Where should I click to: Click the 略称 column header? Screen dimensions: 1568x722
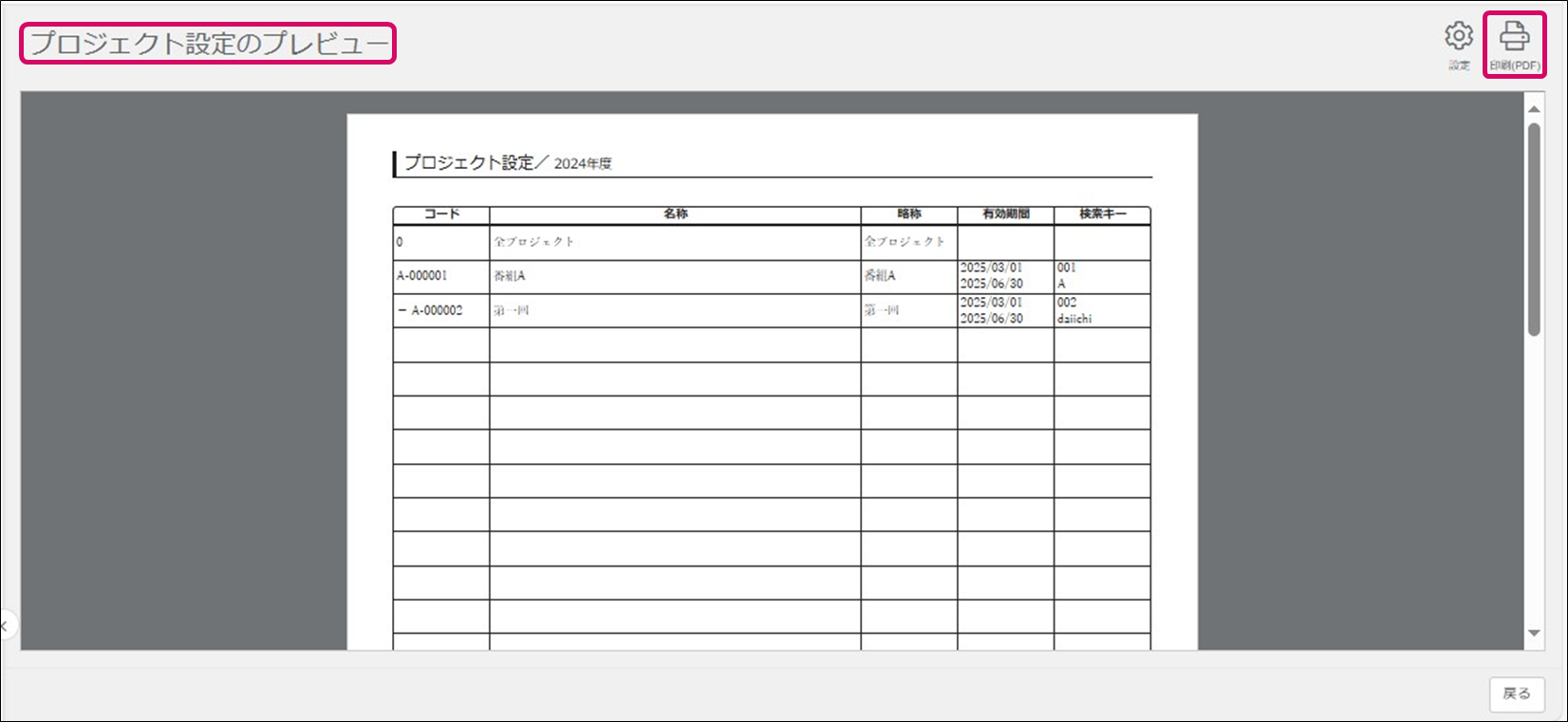(909, 214)
